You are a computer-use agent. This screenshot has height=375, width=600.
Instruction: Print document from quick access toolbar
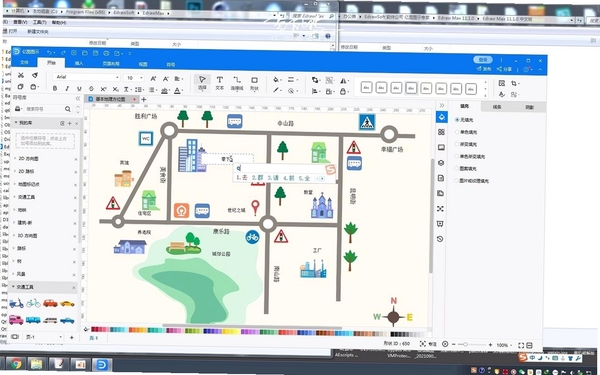click(x=106, y=53)
